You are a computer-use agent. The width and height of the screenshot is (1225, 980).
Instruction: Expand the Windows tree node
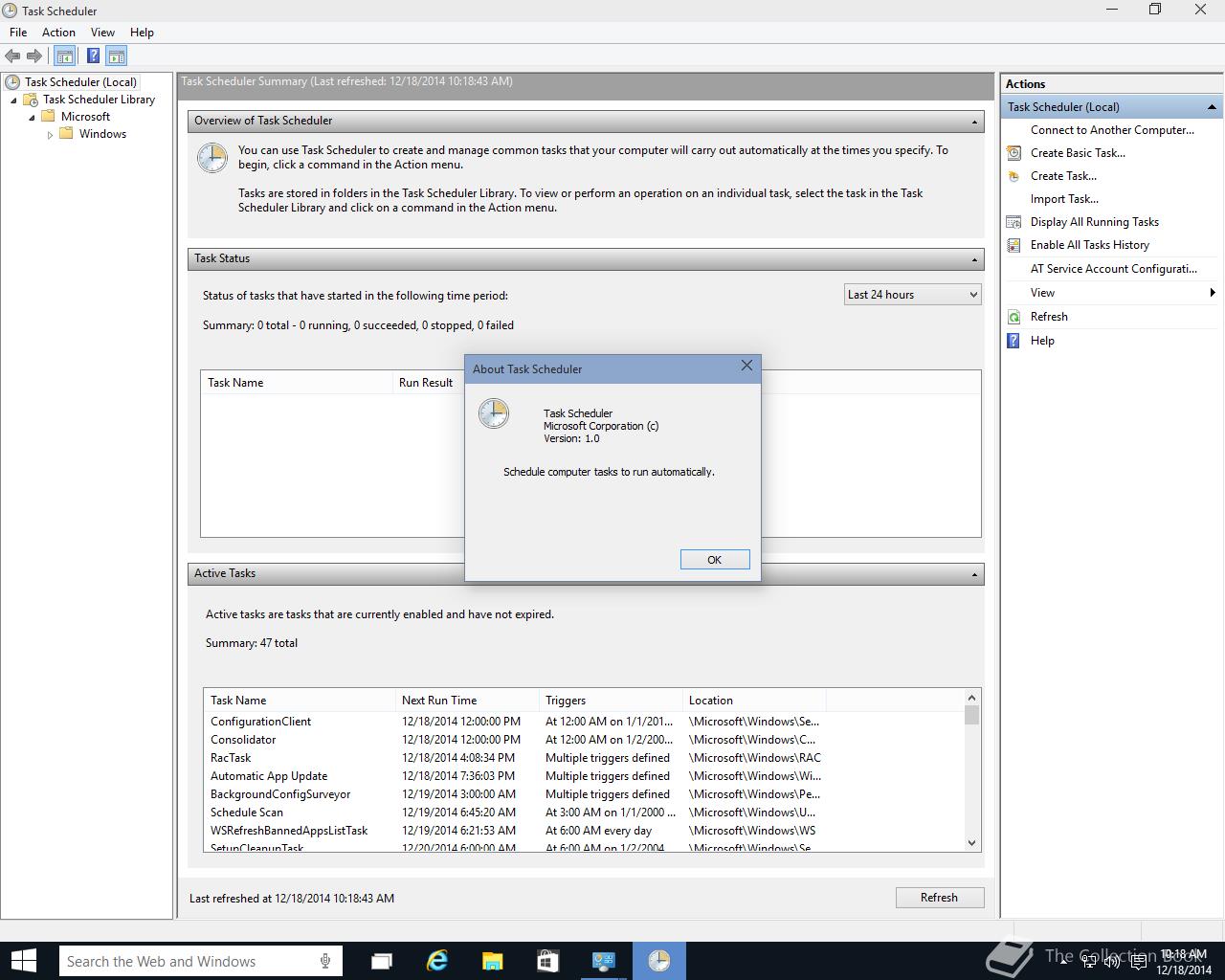pos(50,135)
